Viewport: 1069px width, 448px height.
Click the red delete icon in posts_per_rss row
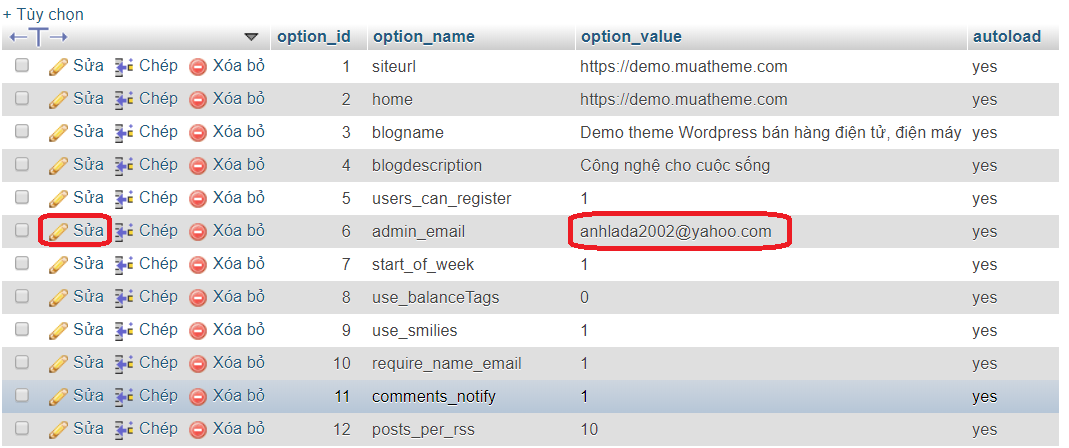pos(198,430)
